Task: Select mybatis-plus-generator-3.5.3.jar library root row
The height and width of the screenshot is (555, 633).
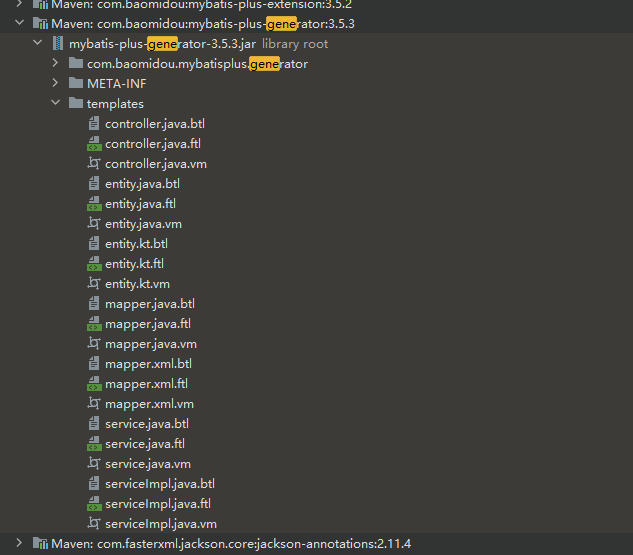Action: pos(316,44)
